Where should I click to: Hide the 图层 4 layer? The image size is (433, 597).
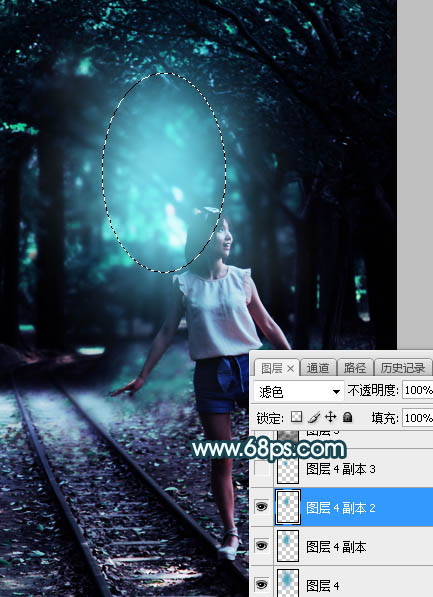point(262,584)
